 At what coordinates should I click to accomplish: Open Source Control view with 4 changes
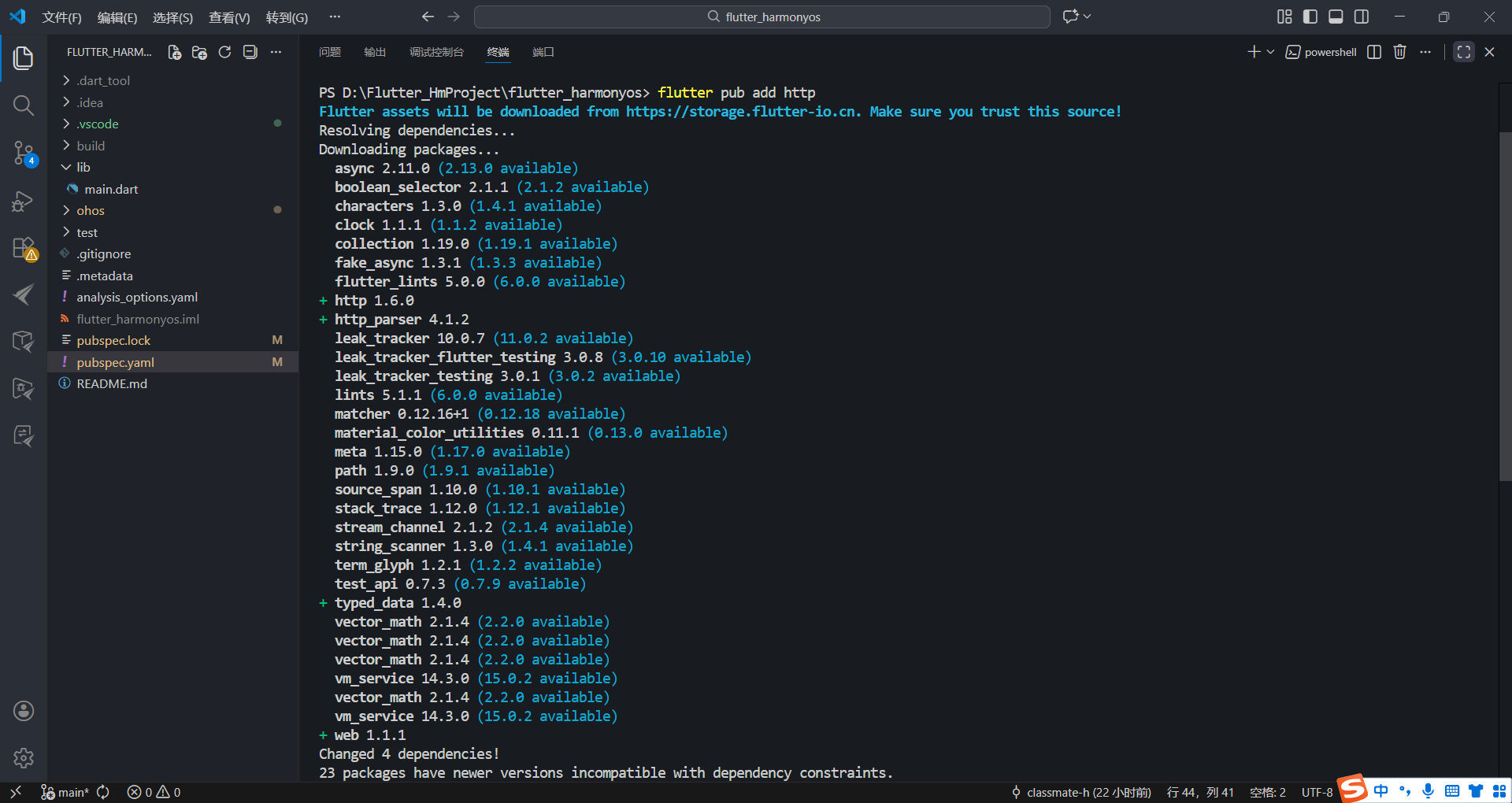(x=24, y=153)
